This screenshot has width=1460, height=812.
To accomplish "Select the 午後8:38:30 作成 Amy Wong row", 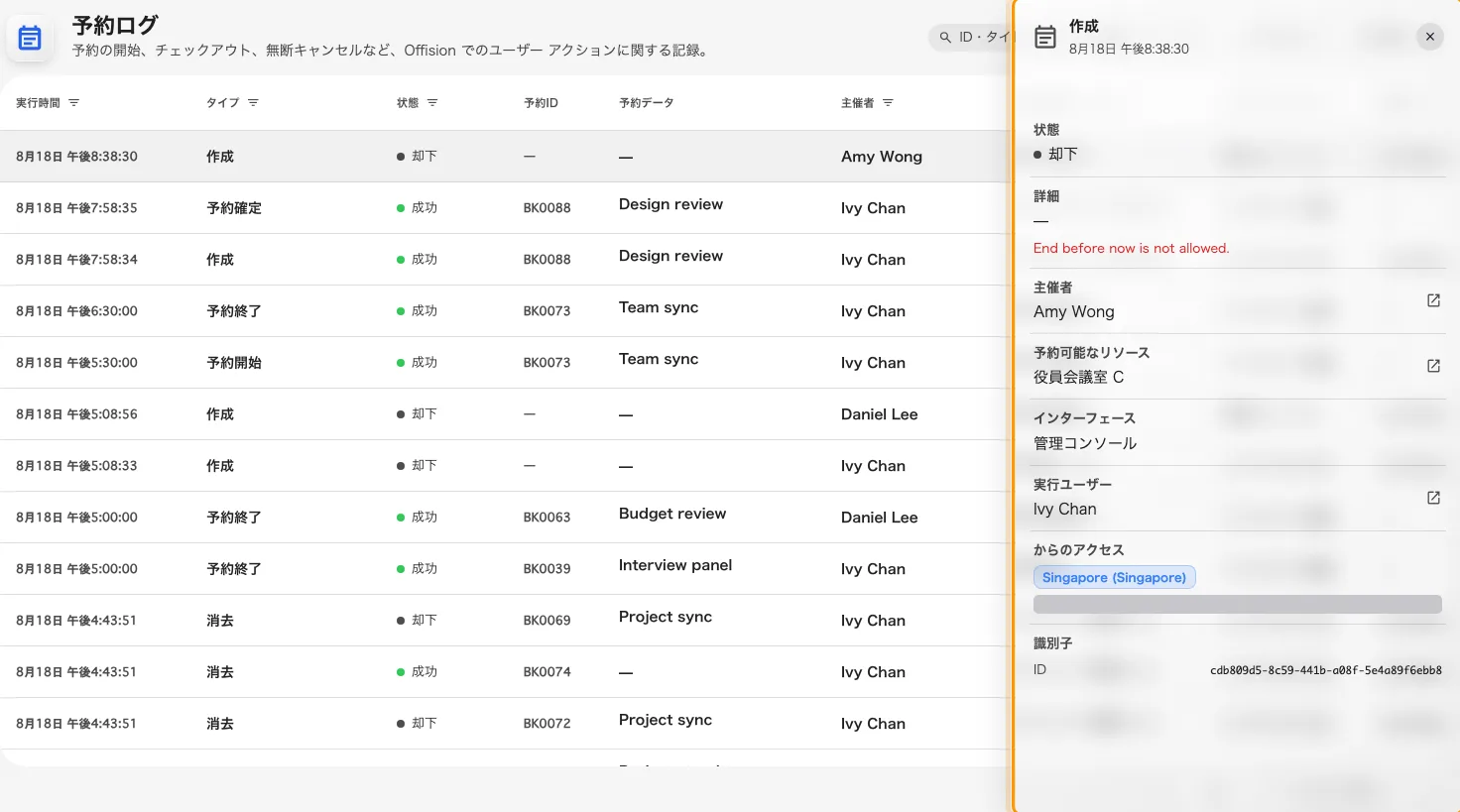I will [505, 157].
